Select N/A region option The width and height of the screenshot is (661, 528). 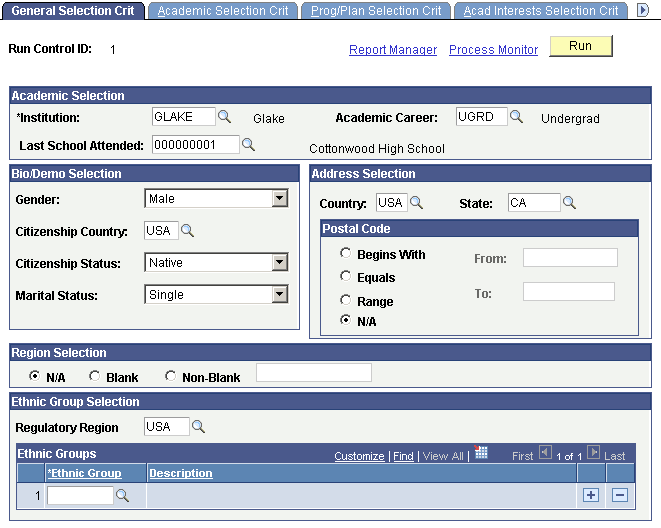34,375
